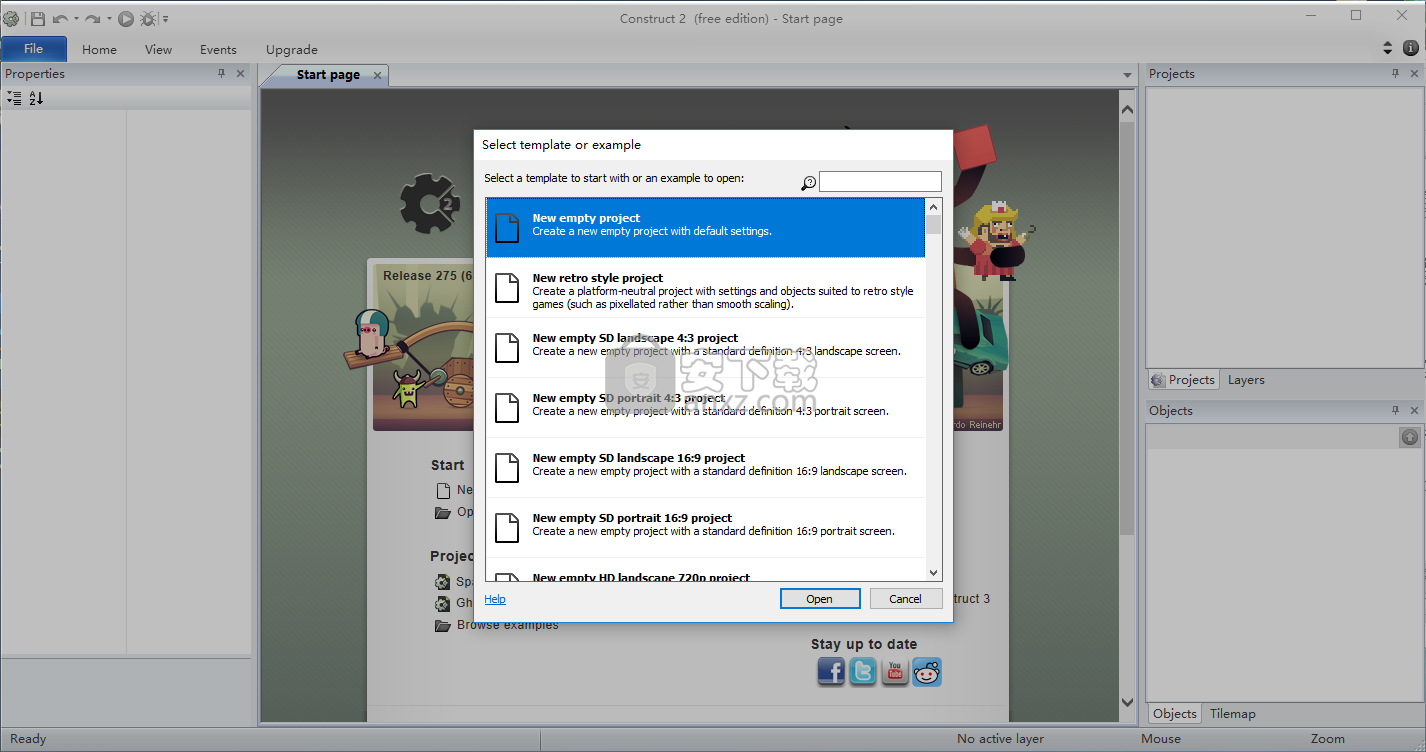The height and width of the screenshot is (752, 1426).
Task: Click the About info icon in ribbon
Action: (x=1410, y=48)
